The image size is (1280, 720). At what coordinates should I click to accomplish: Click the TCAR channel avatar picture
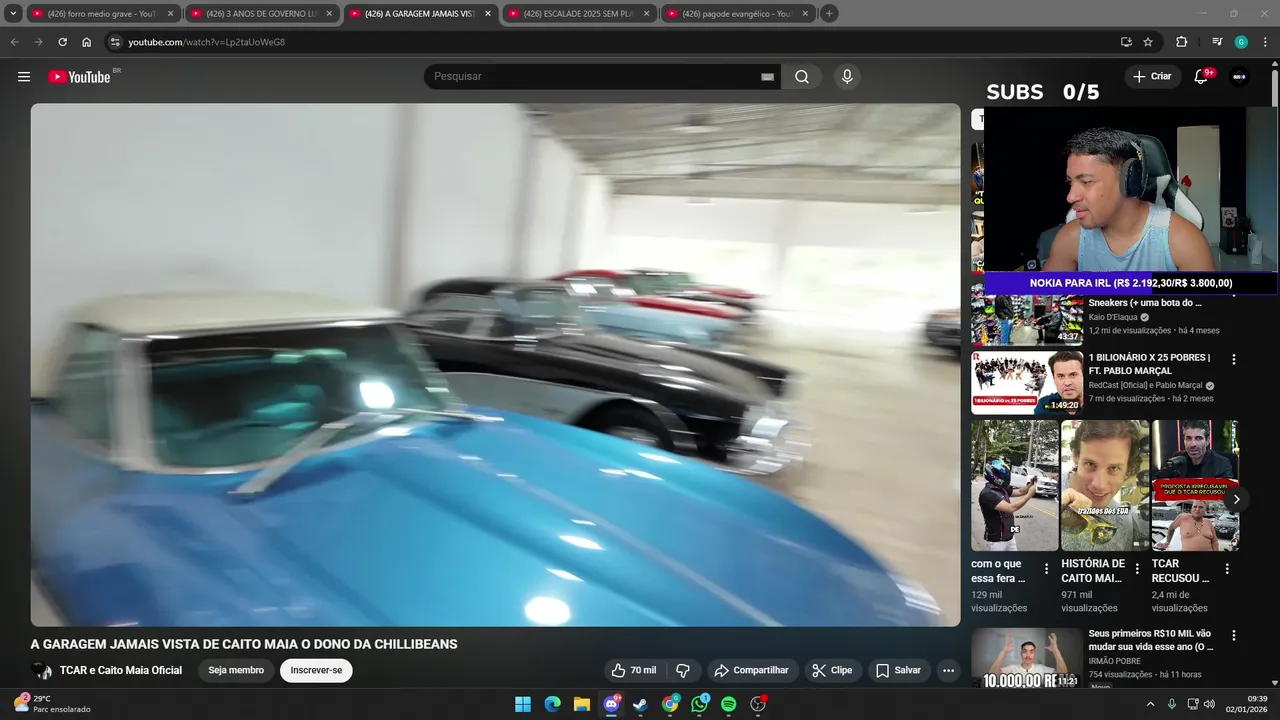[41, 670]
